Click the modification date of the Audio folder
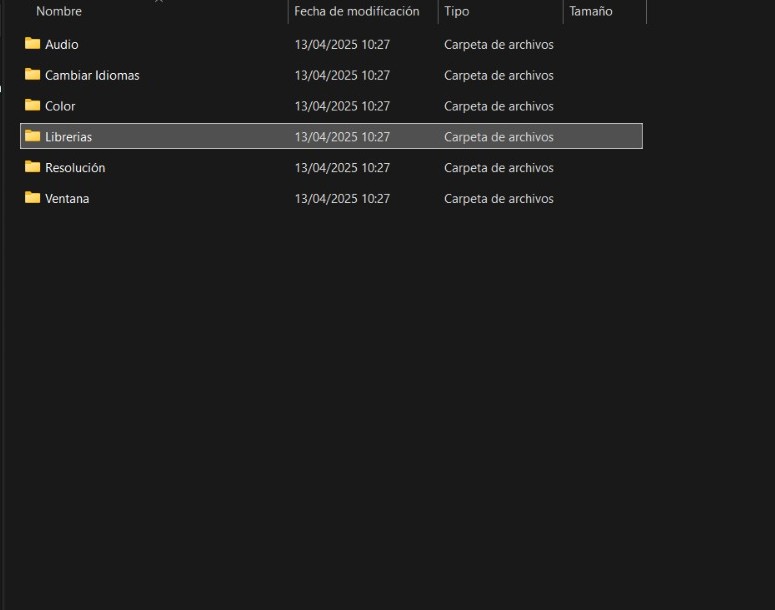The height and width of the screenshot is (610, 775). (x=342, y=45)
